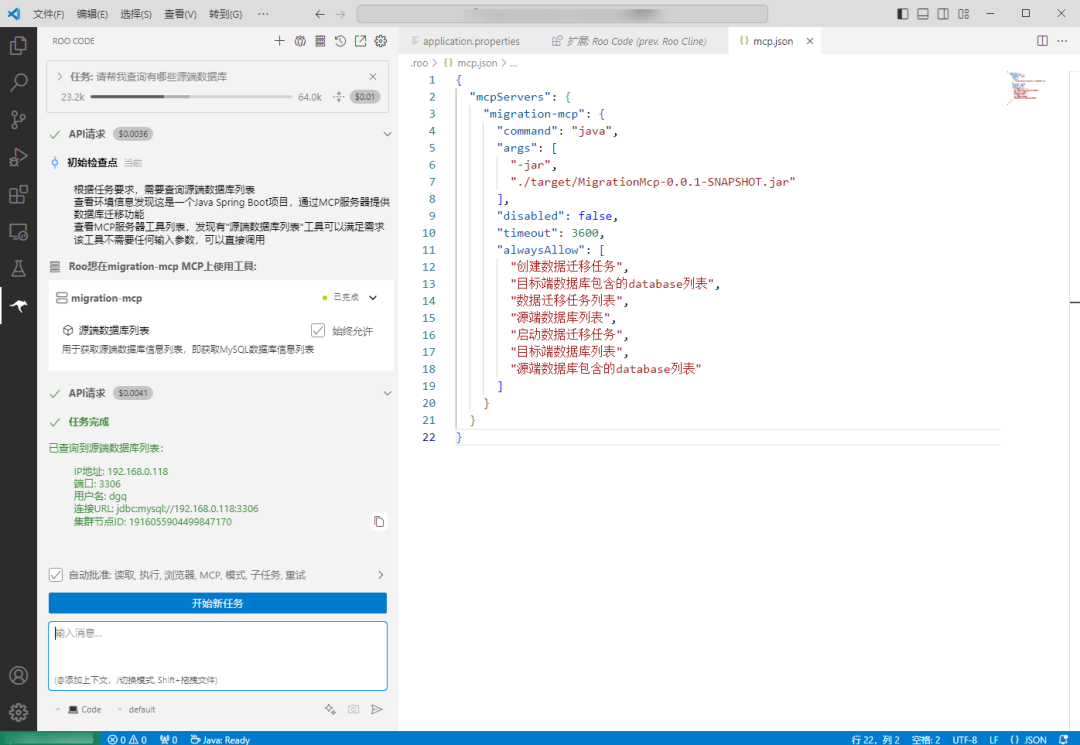
Task: Open the 文件(F) menu
Action: [48, 14]
